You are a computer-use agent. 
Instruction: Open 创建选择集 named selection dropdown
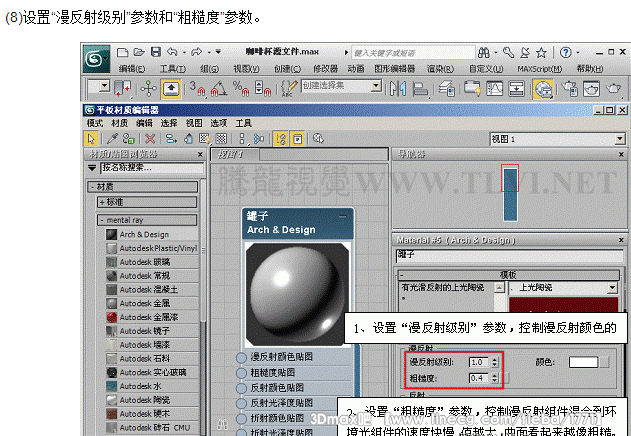click(x=376, y=86)
